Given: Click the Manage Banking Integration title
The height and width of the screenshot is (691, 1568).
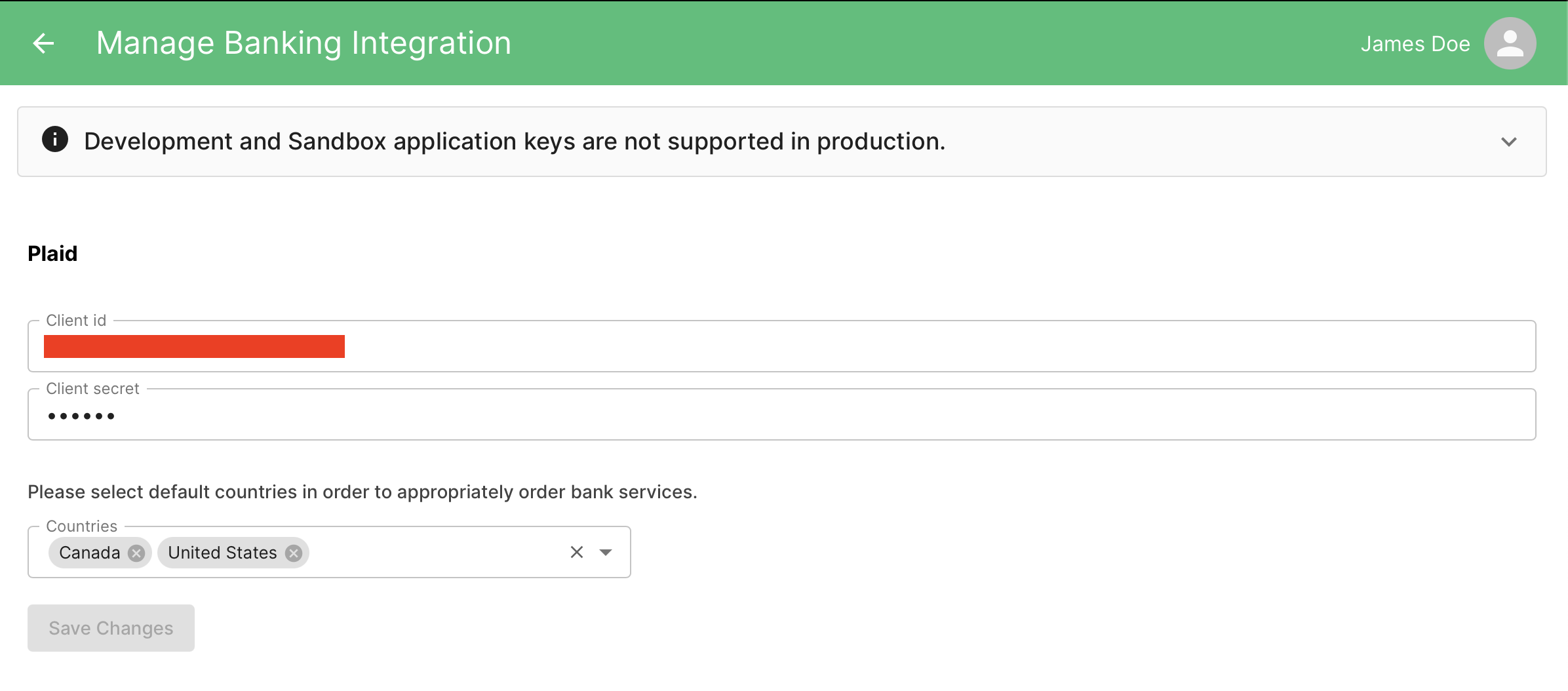Looking at the screenshot, I should tap(304, 43).
